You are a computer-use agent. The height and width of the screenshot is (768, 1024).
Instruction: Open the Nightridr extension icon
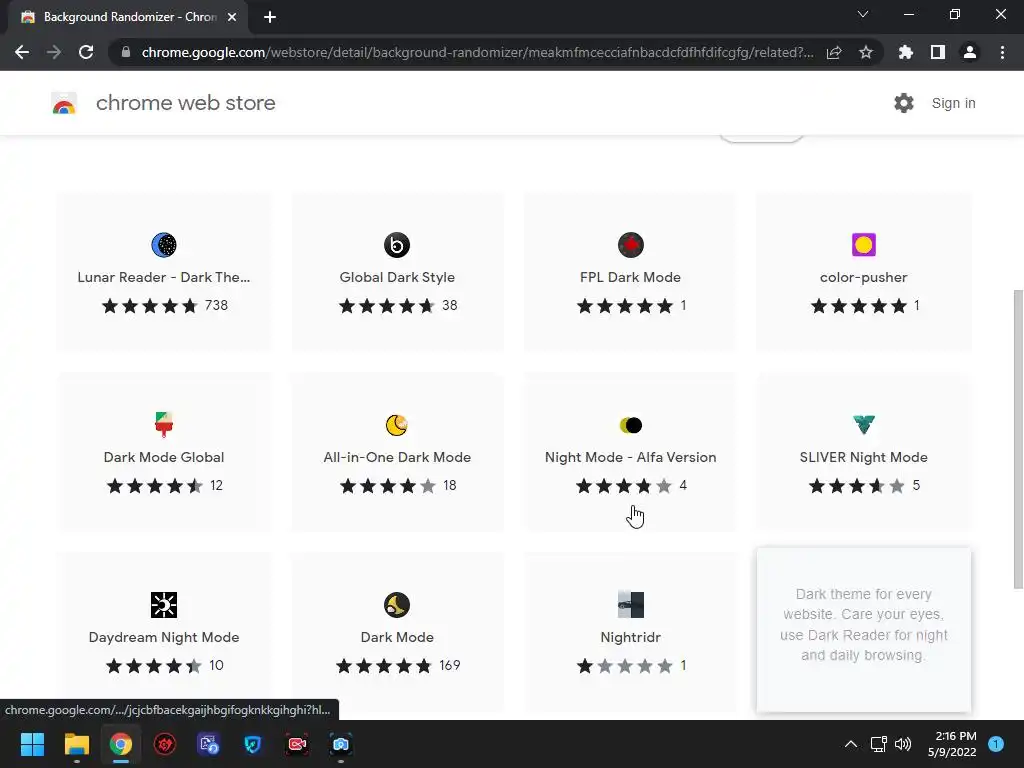click(631, 605)
